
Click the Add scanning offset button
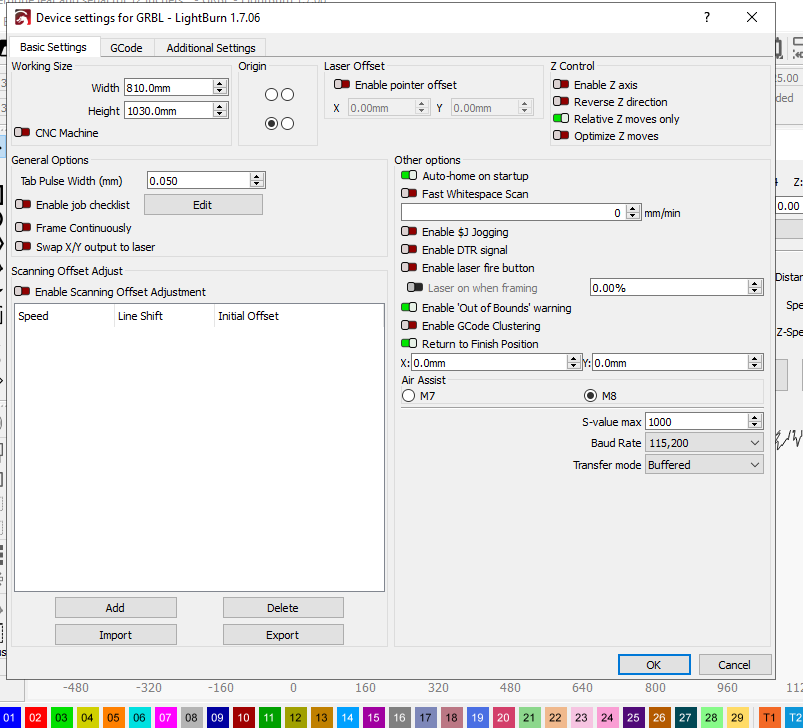[116, 608]
